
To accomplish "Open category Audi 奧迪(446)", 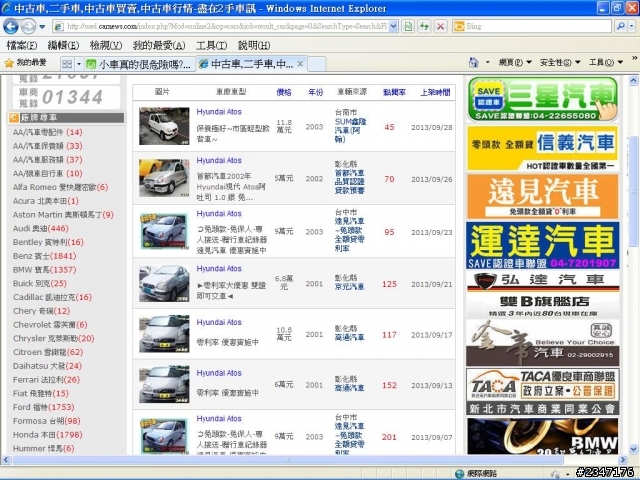I will pos(41,229).
